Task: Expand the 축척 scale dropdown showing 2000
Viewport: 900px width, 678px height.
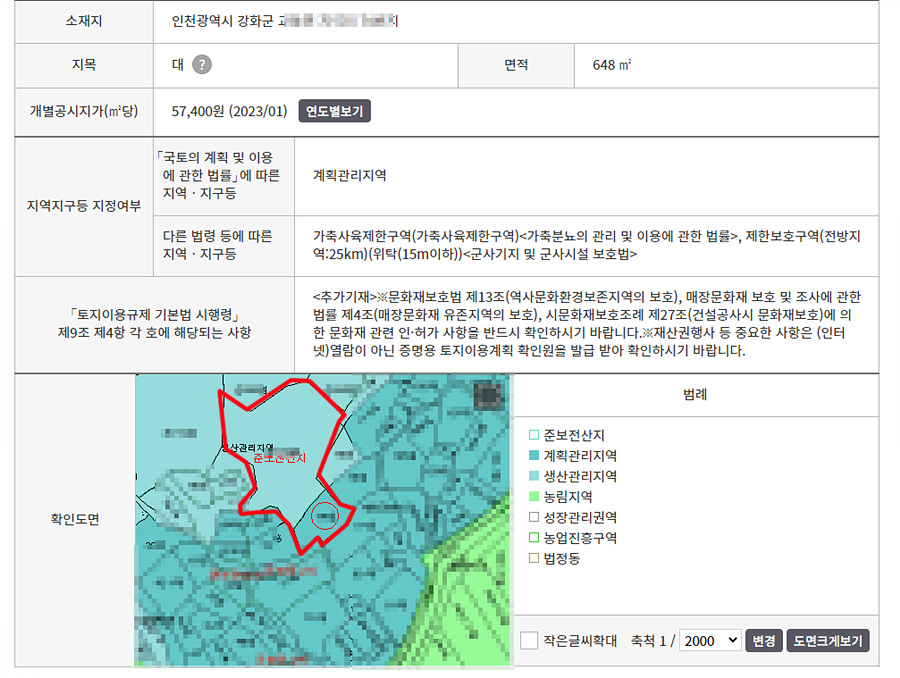Action: coord(709,640)
